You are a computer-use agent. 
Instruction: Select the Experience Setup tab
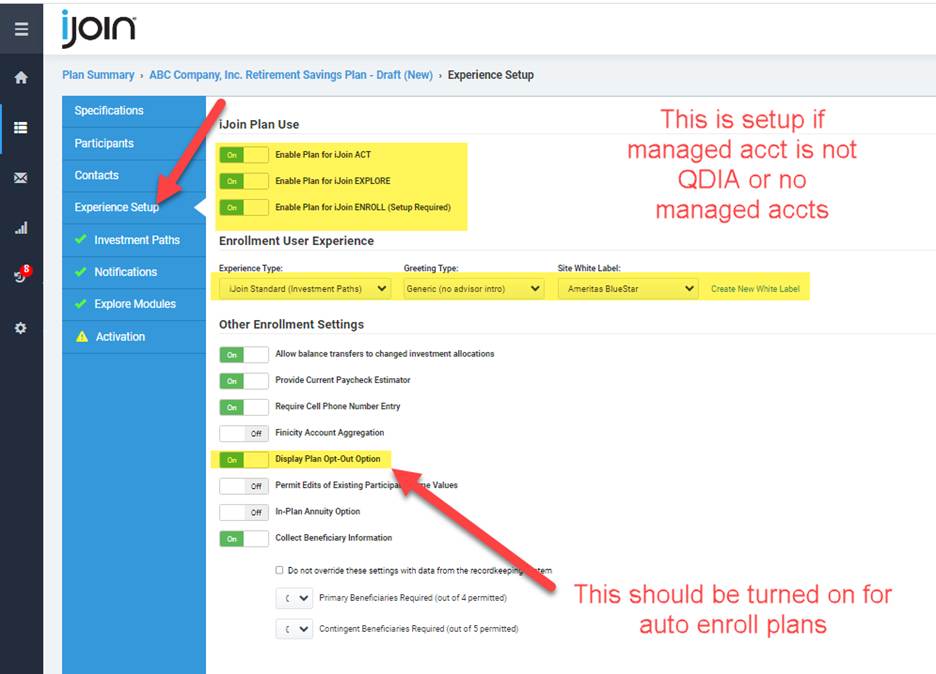click(x=134, y=207)
